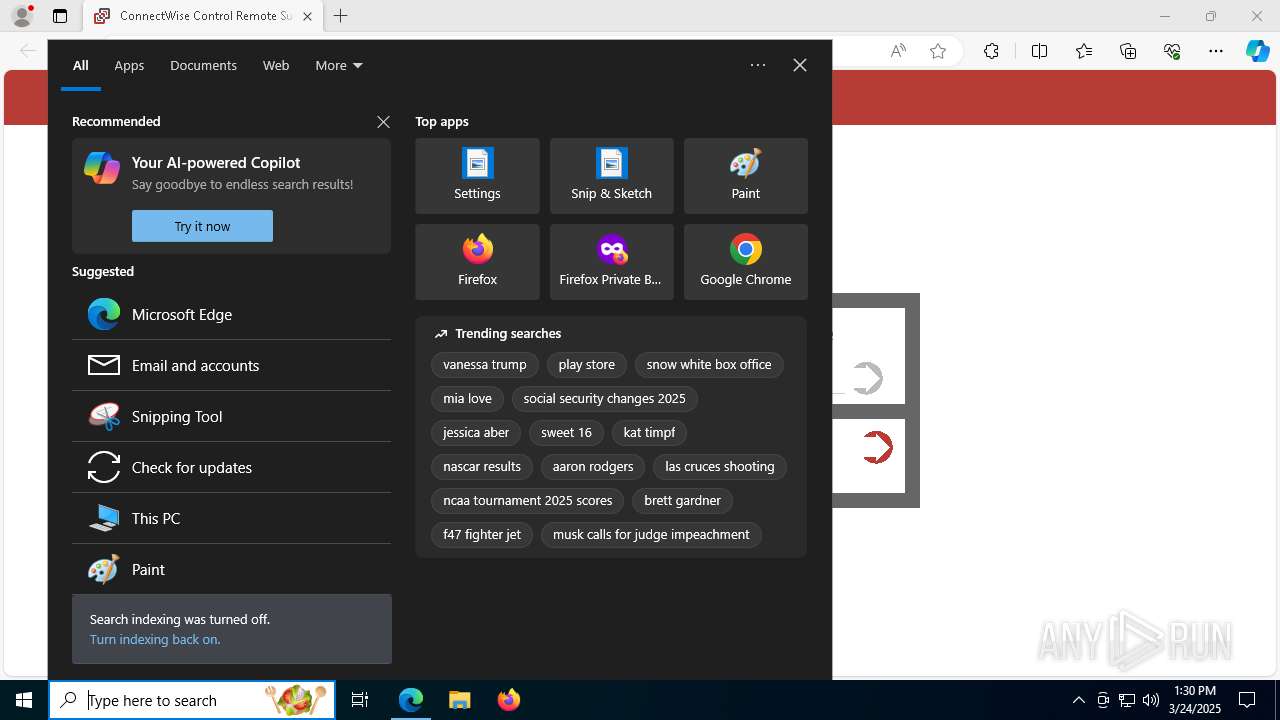Image resolution: width=1280 pixels, height=720 pixels.
Task: Search trending 'musk calls for judge impeachment'
Action: point(651,535)
